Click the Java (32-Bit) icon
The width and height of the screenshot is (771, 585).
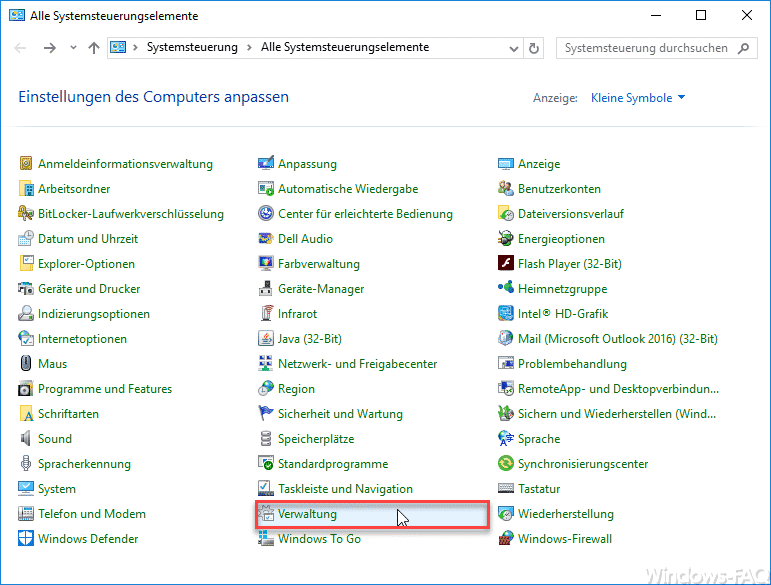266,339
